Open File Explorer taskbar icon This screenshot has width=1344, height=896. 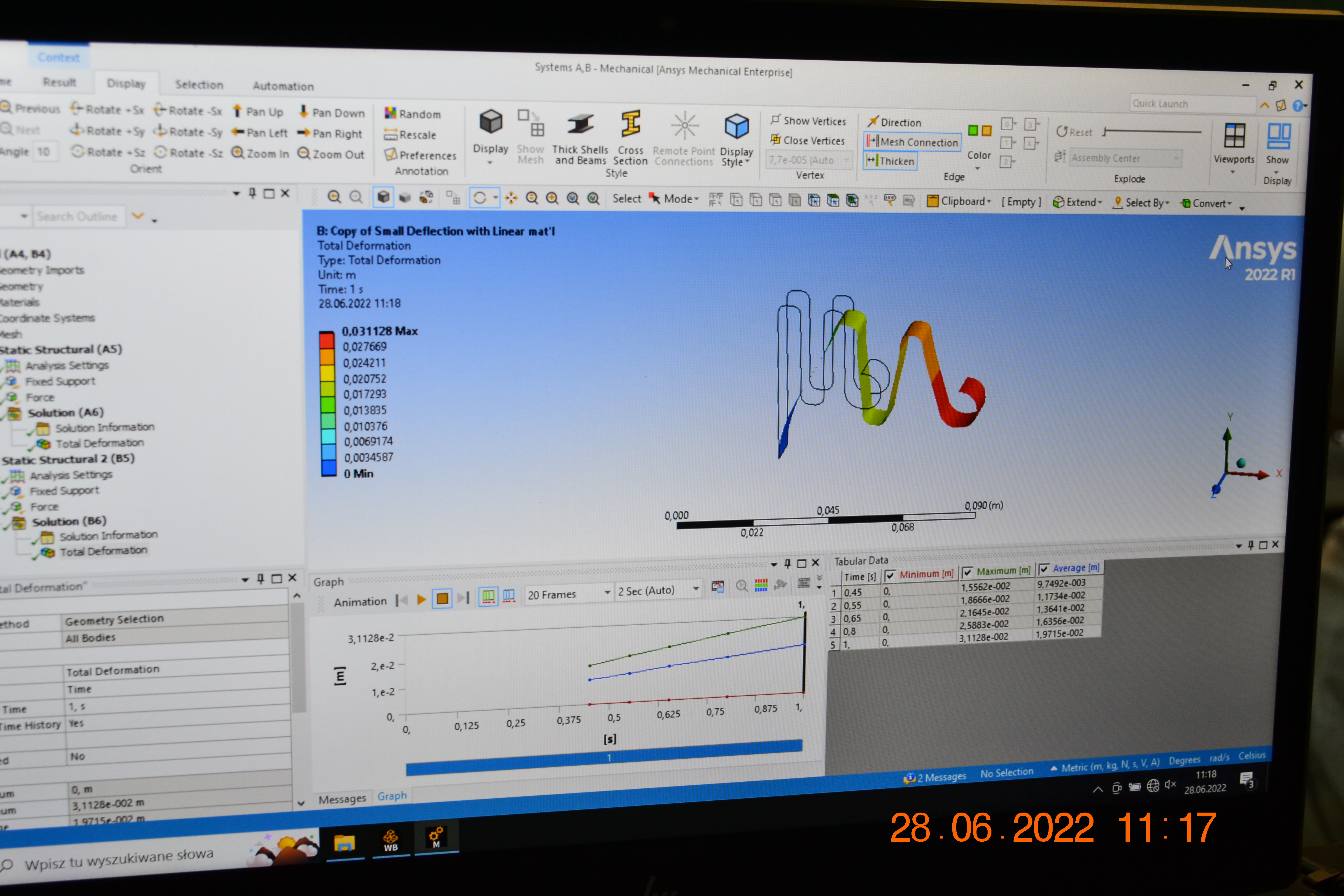(344, 843)
